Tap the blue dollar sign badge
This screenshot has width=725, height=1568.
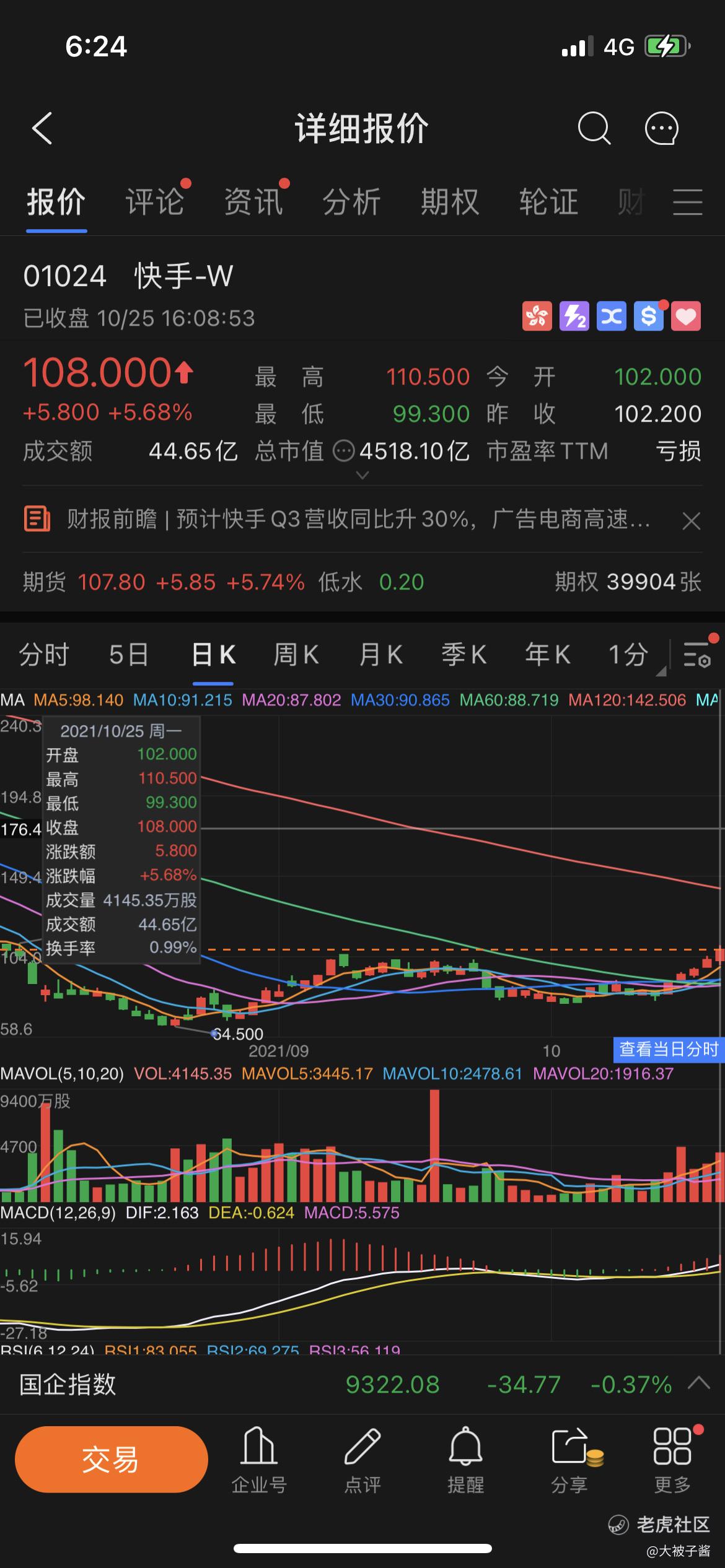[x=649, y=316]
